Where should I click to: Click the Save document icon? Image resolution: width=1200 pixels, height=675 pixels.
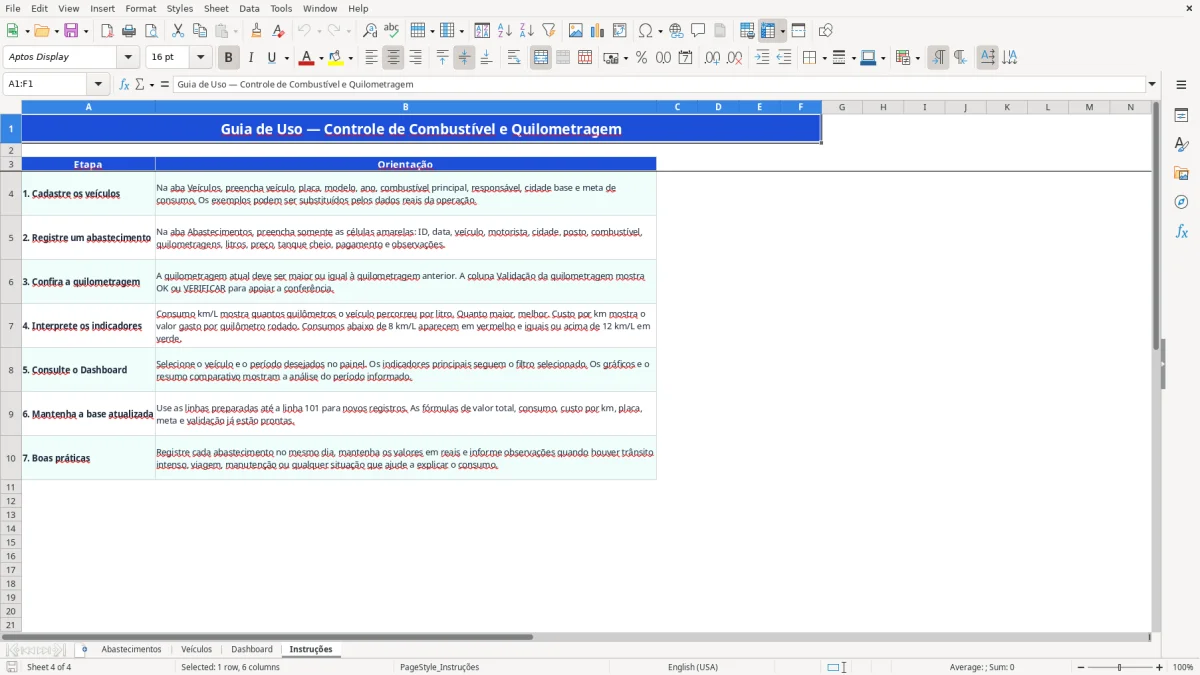71,31
